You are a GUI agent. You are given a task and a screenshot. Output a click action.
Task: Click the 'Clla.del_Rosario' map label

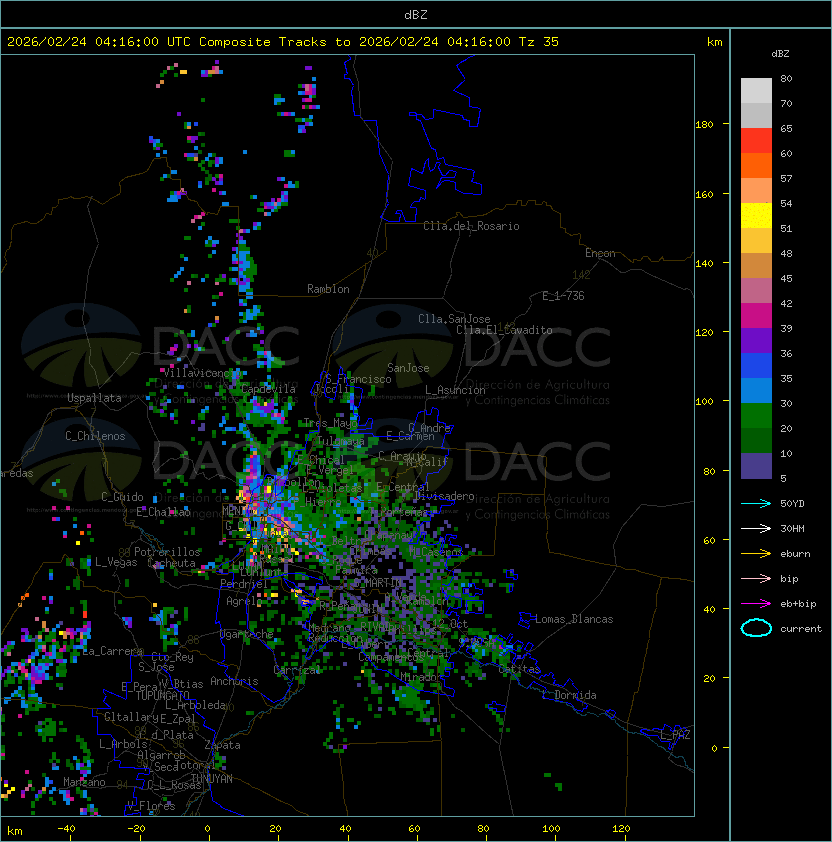click(x=471, y=226)
